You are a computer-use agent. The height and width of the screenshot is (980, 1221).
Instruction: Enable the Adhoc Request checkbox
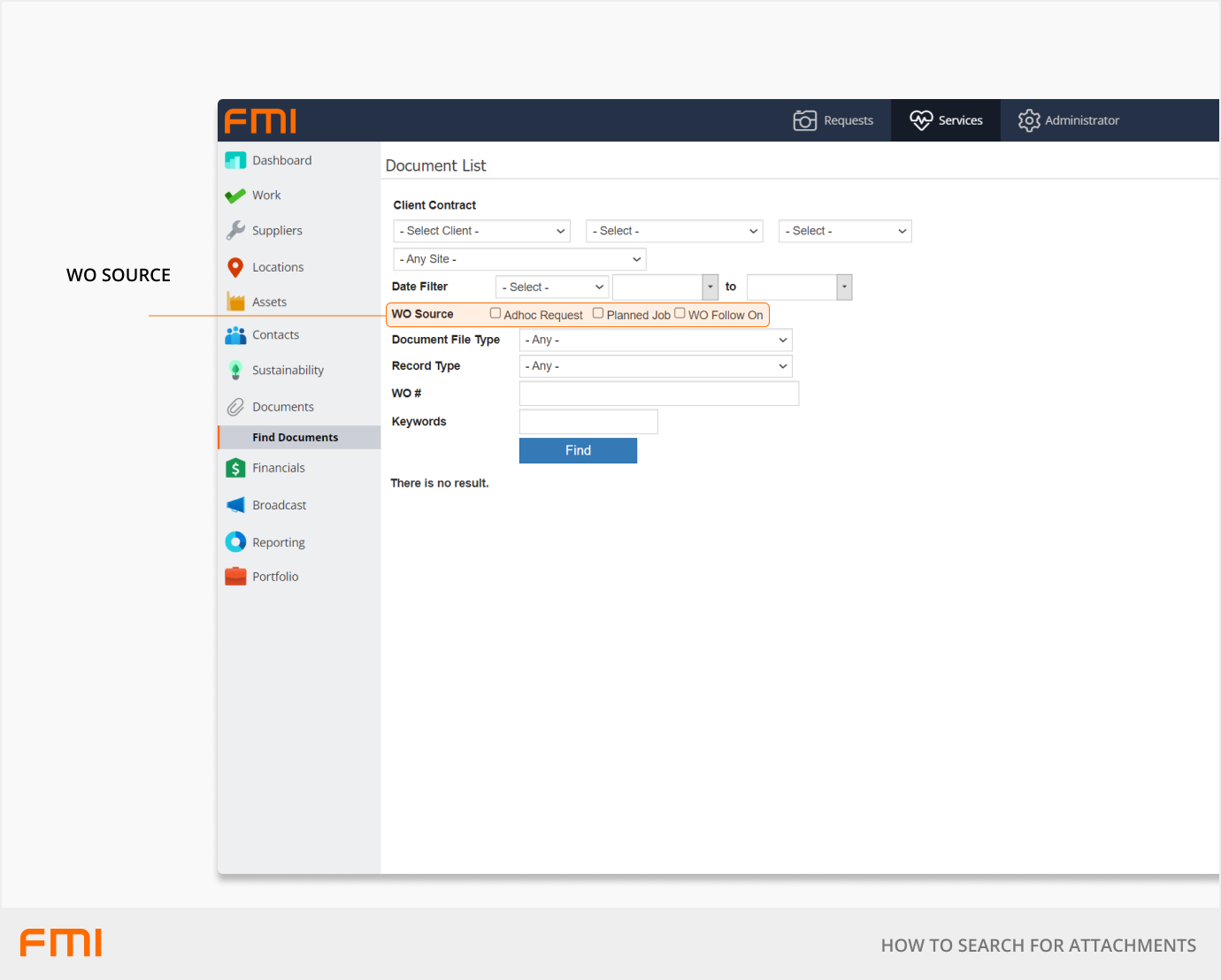pyautogui.click(x=495, y=313)
